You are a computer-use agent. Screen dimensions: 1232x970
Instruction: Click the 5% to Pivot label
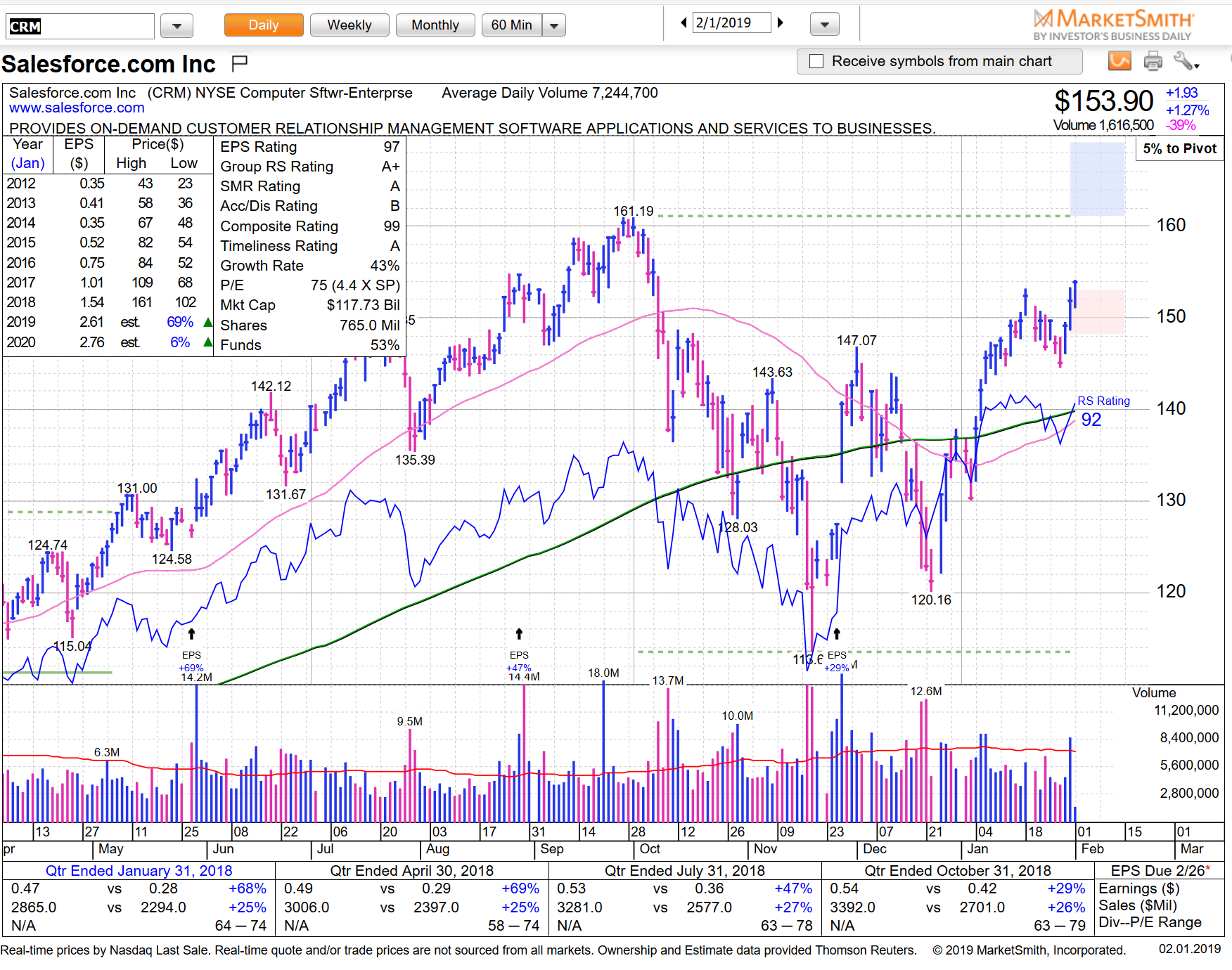1179,148
